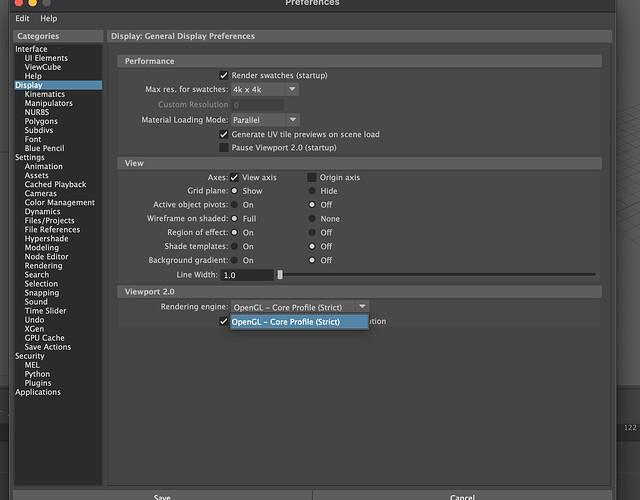640x500 pixels.
Task: Select Kinematics category
Action: [44, 94]
